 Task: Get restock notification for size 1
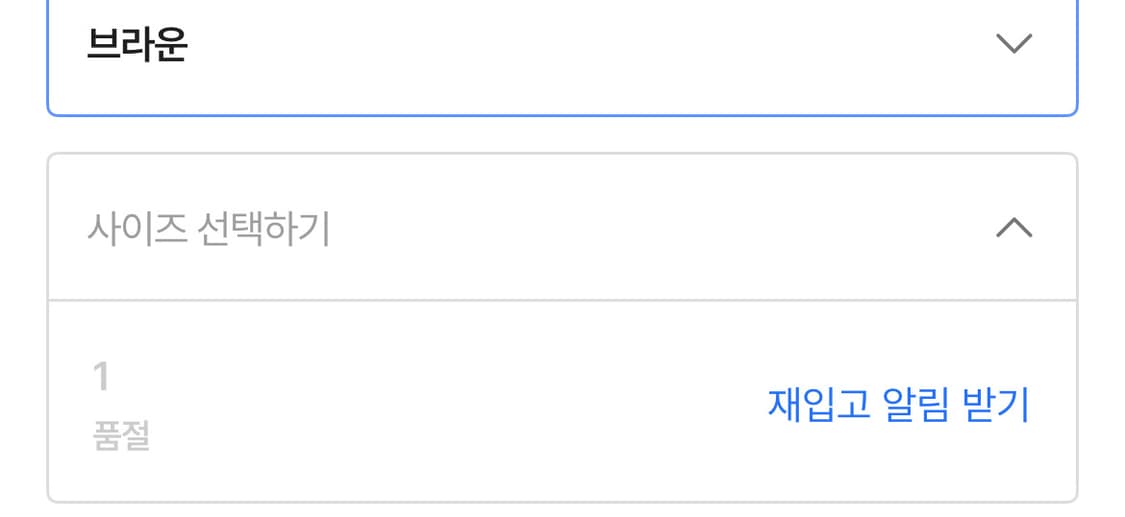[897, 404]
